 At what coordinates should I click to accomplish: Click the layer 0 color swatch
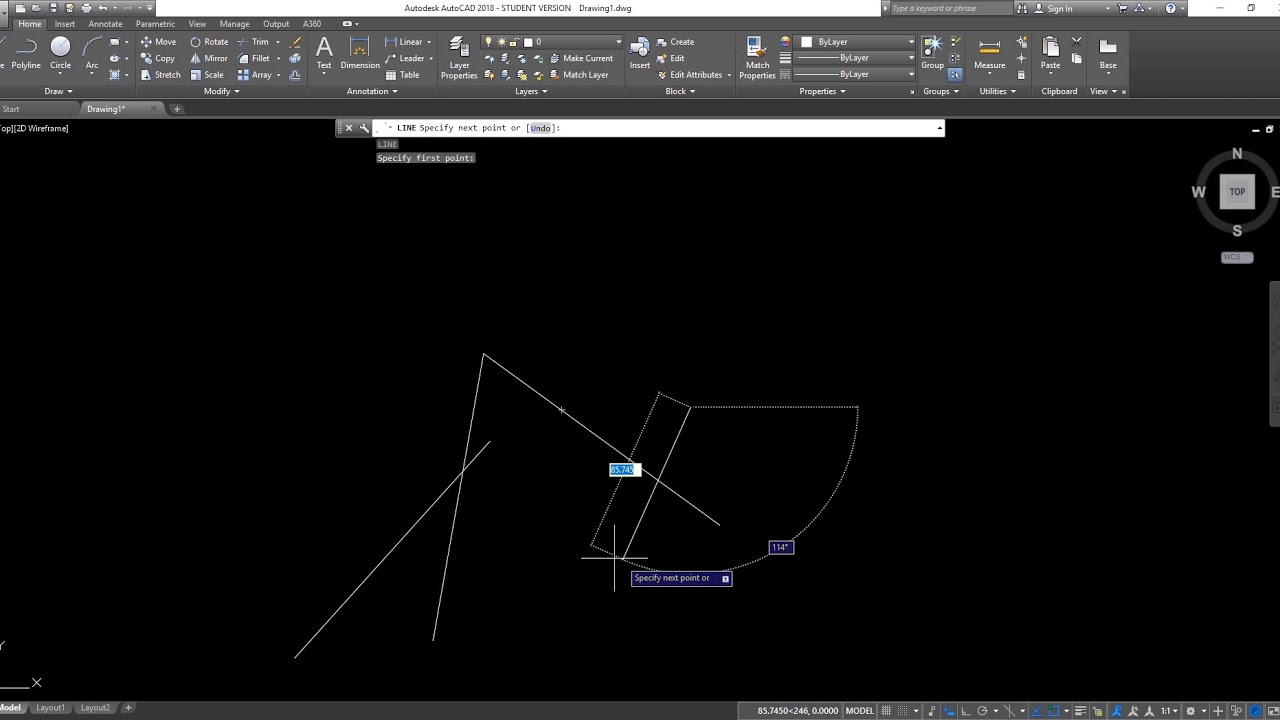click(x=527, y=42)
